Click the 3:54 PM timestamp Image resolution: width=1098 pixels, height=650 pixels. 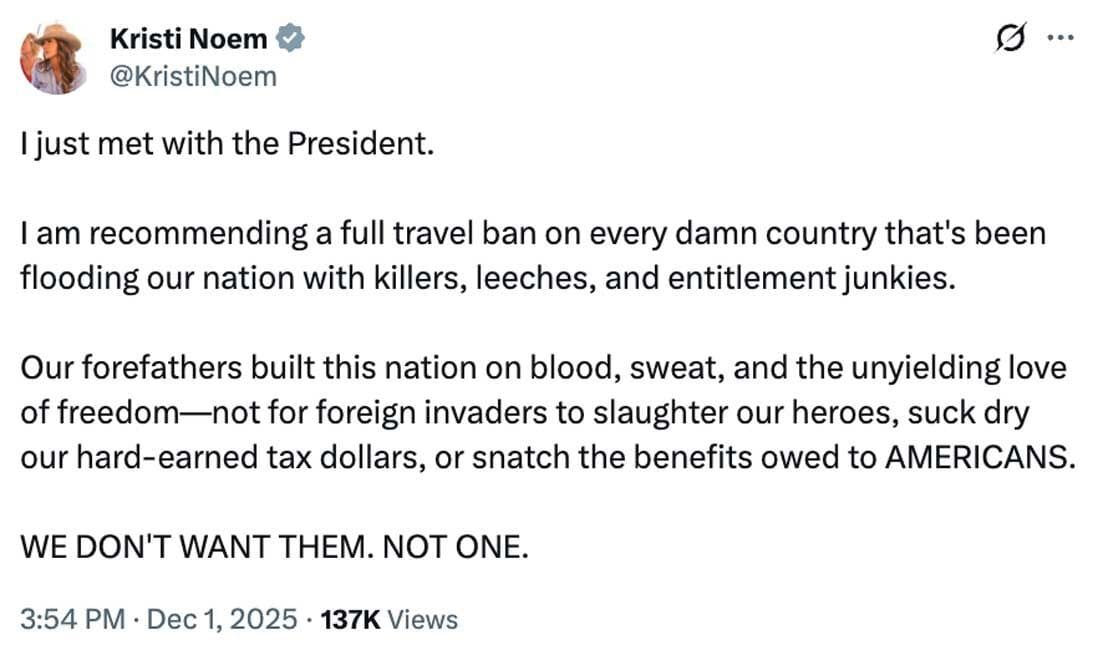tap(72, 619)
